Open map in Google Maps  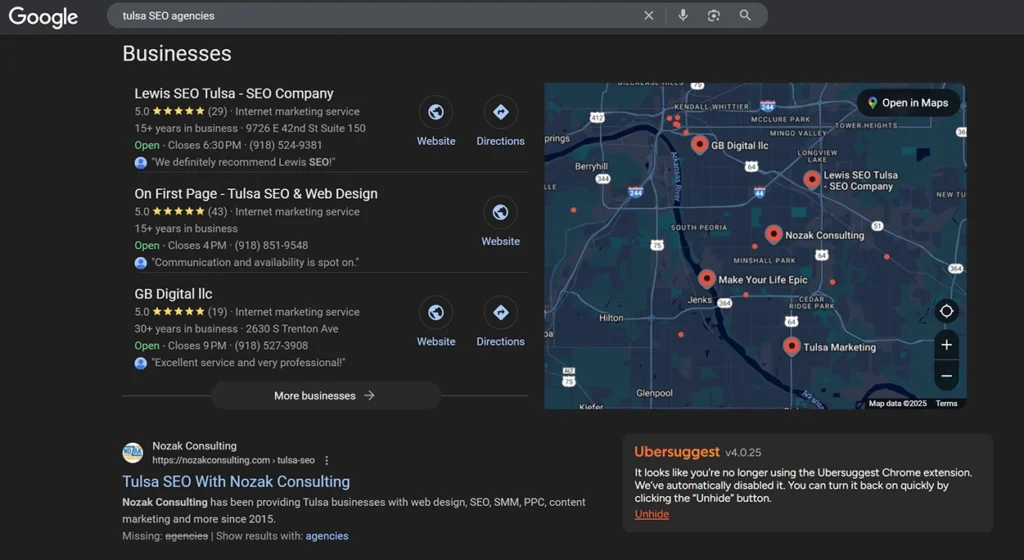tap(908, 103)
